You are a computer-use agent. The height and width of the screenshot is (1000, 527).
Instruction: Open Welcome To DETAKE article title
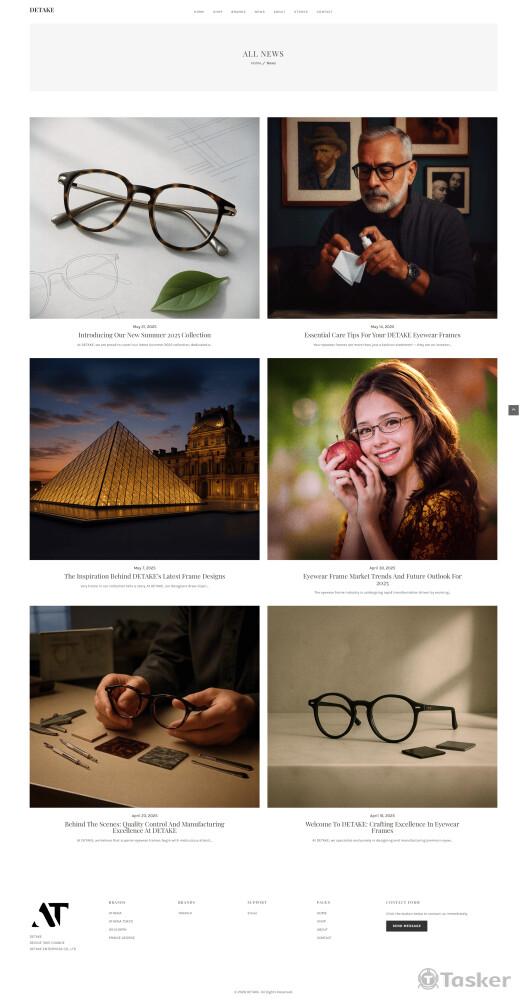(x=382, y=827)
